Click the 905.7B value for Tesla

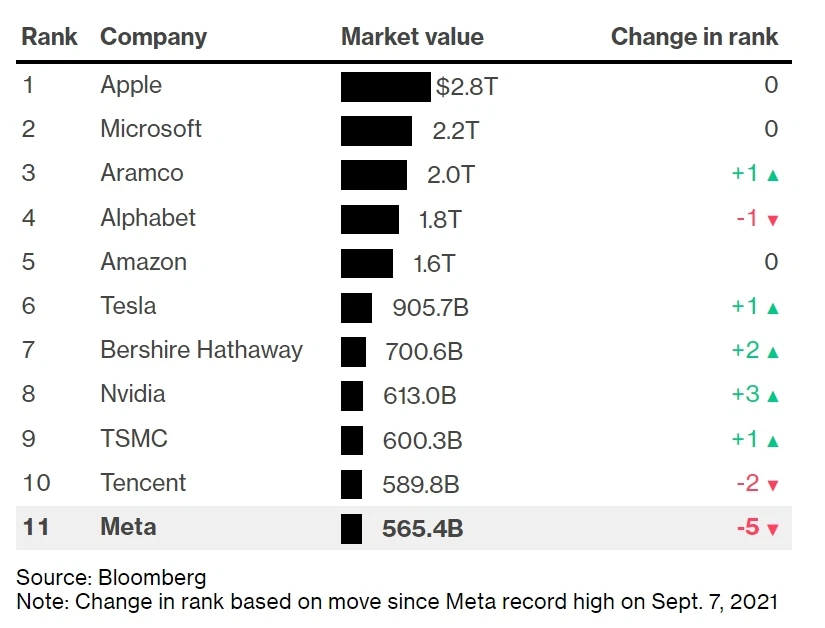[430, 308]
